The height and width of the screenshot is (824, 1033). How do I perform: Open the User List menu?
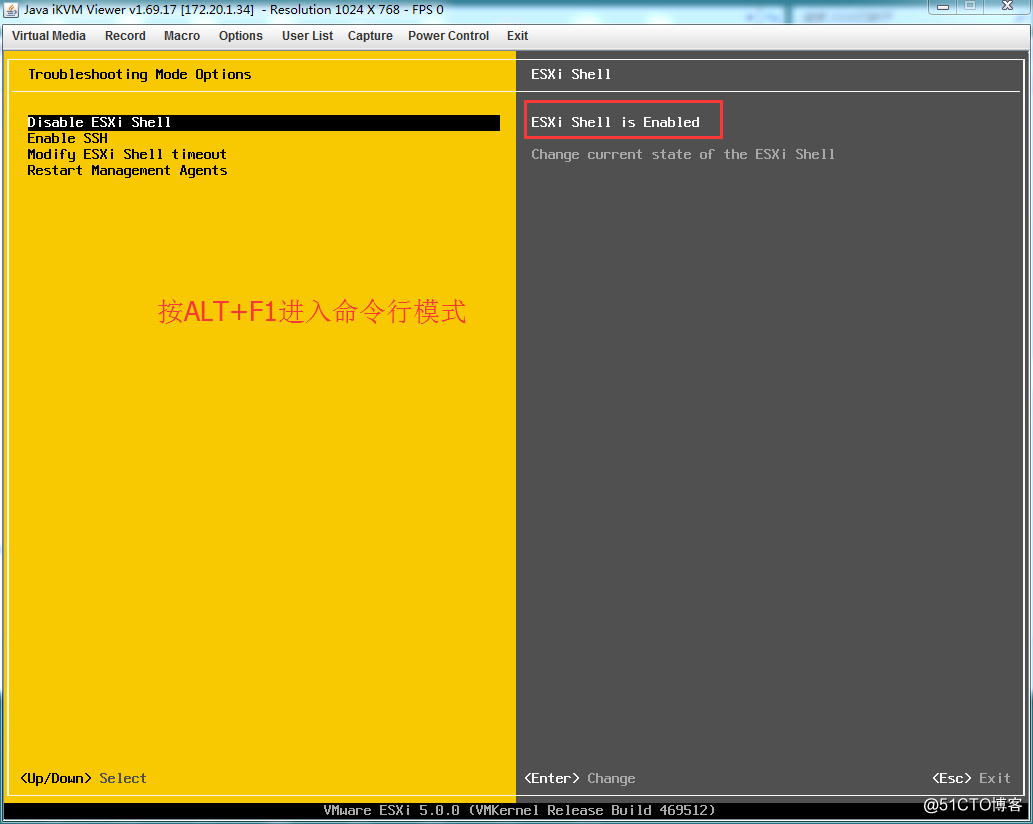[307, 36]
